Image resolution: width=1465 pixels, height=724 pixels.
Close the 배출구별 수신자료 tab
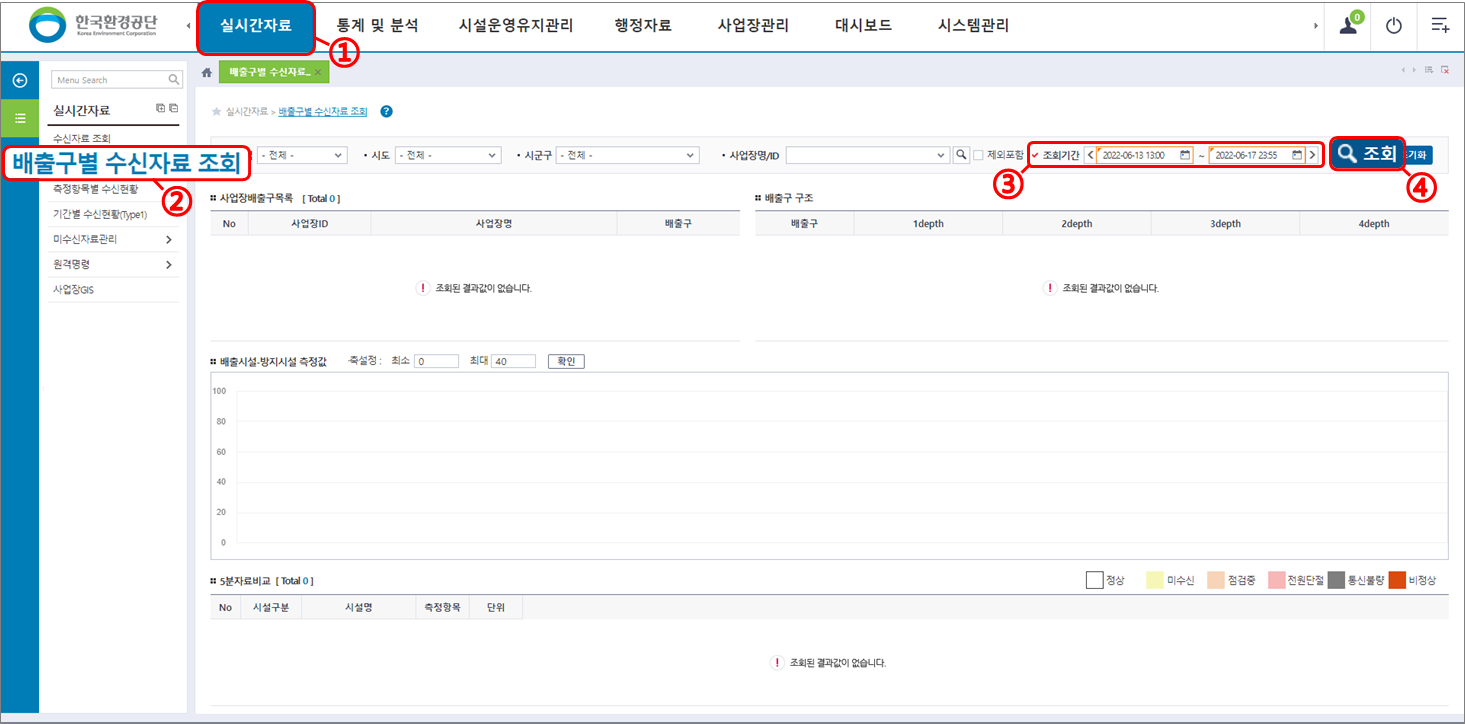(317, 72)
